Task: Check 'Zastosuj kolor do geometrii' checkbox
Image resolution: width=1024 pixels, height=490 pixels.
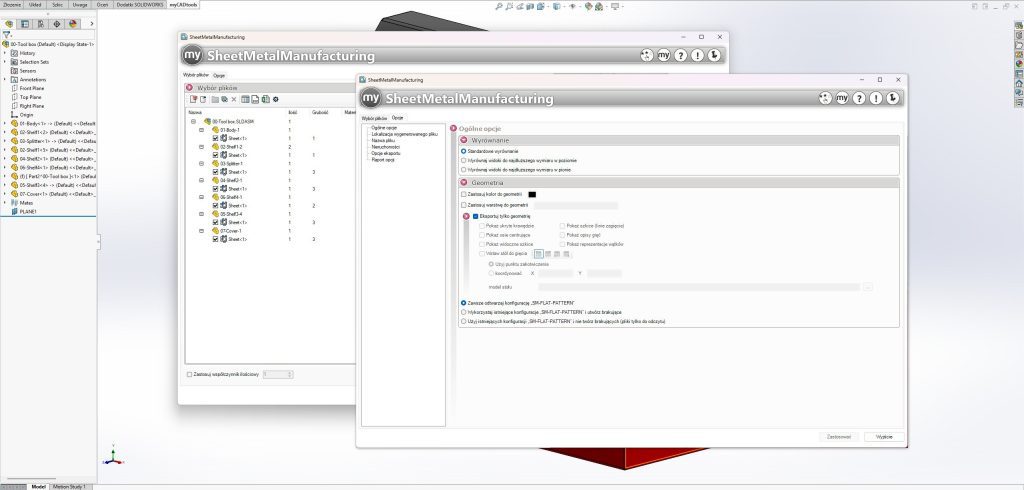Action: 464,194
